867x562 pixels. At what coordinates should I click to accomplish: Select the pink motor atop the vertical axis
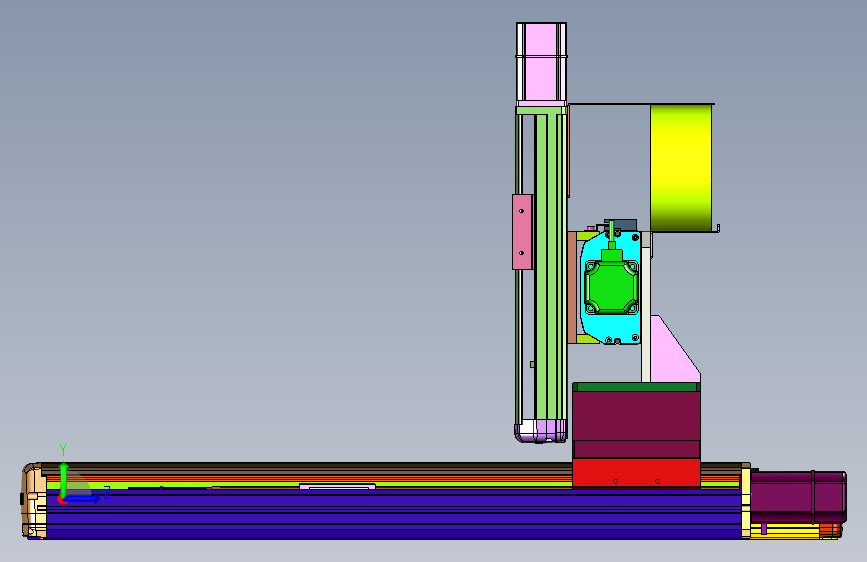tap(541, 63)
